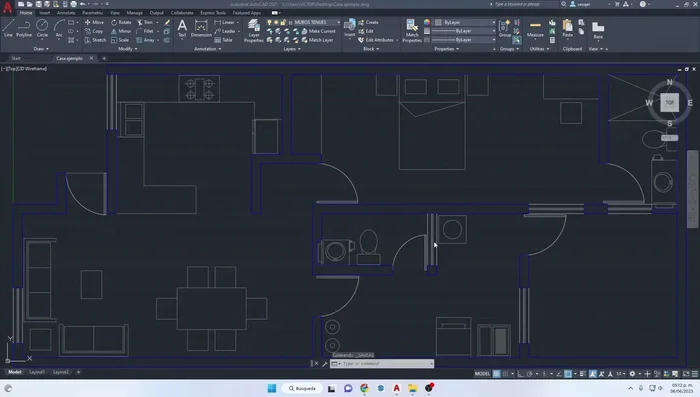Click the Erase tool icon
Image resolution: width=700 pixels, height=397 pixels.
point(167,22)
